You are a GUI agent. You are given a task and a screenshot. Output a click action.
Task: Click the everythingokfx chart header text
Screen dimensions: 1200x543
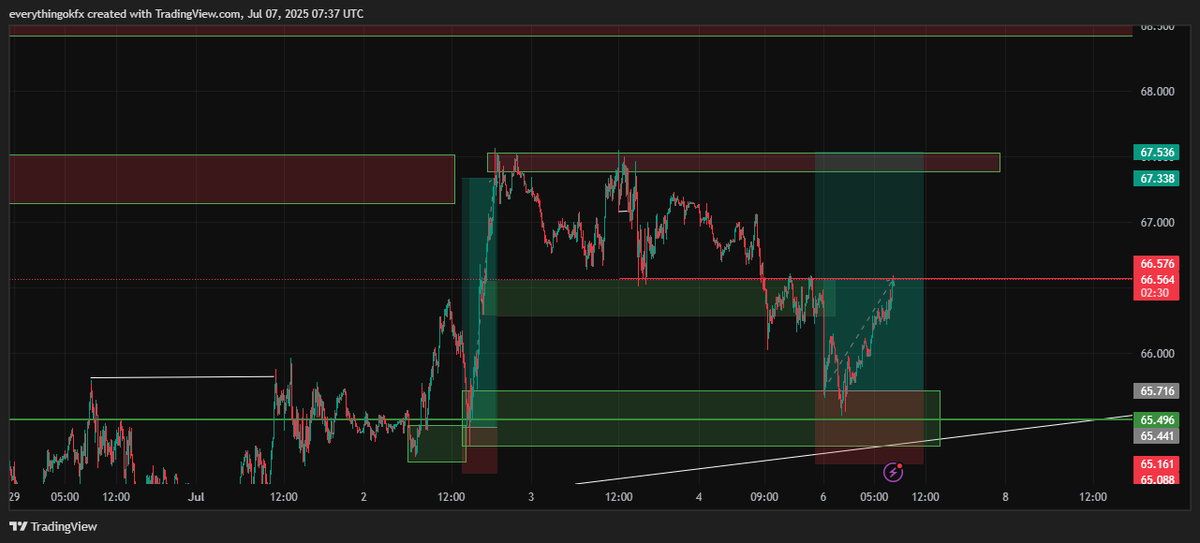pos(187,14)
